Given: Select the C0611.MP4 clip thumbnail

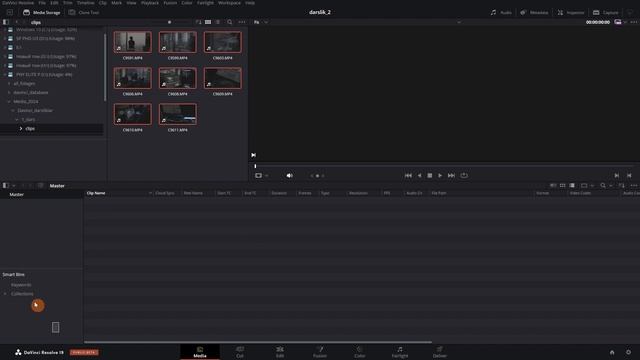Looking at the screenshot, I should coord(178,114).
